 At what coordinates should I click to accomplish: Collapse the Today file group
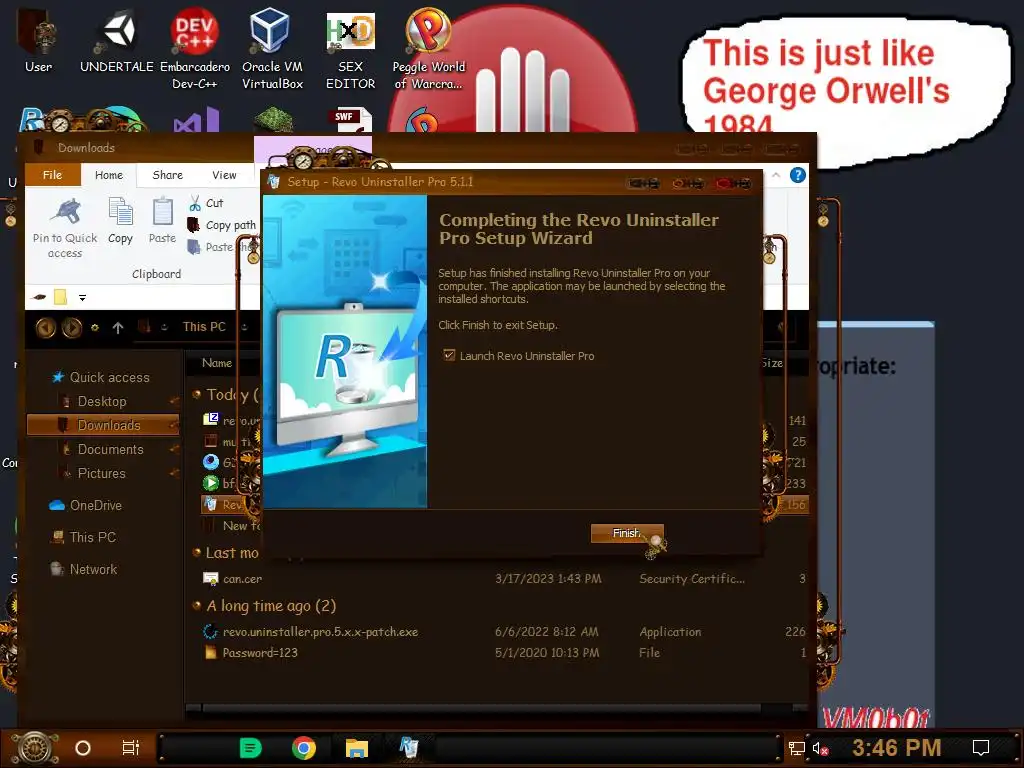[197, 394]
